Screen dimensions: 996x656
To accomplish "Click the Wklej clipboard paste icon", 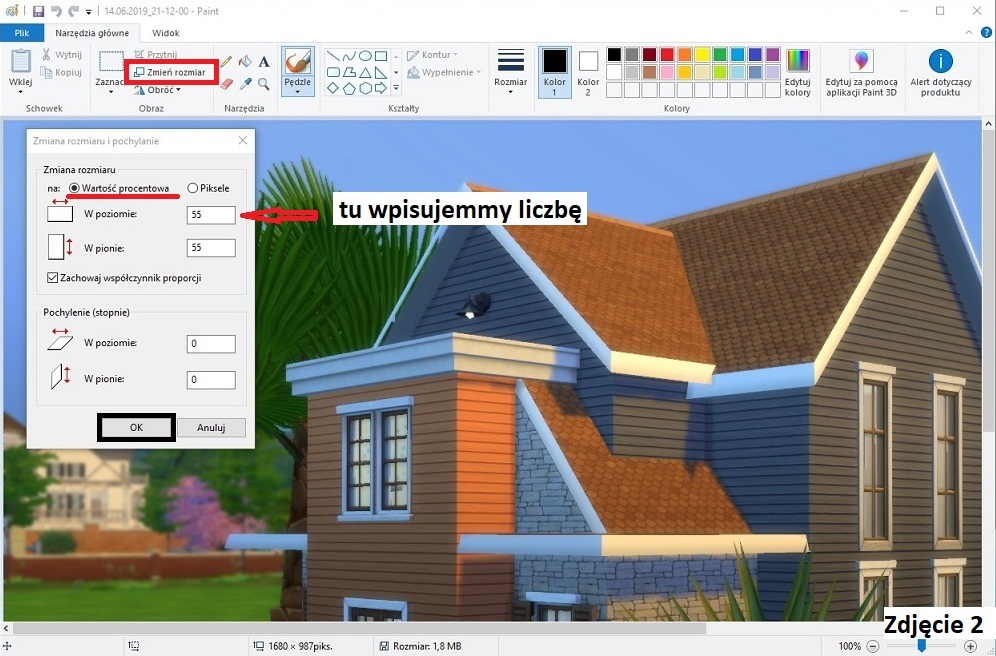I will point(20,62).
